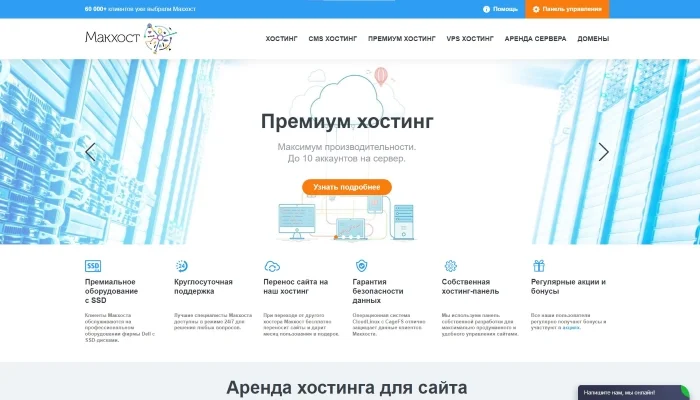Click the cloud site transfer icon
Viewport: 700px width, 400px height.
coord(272,267)
